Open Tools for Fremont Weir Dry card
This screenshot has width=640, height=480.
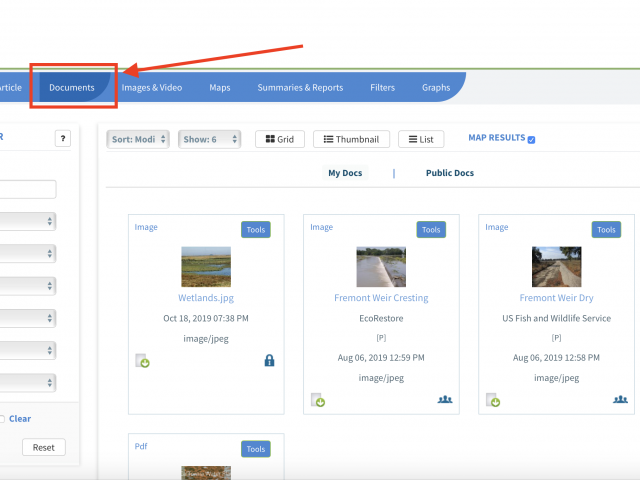(606, 229)
